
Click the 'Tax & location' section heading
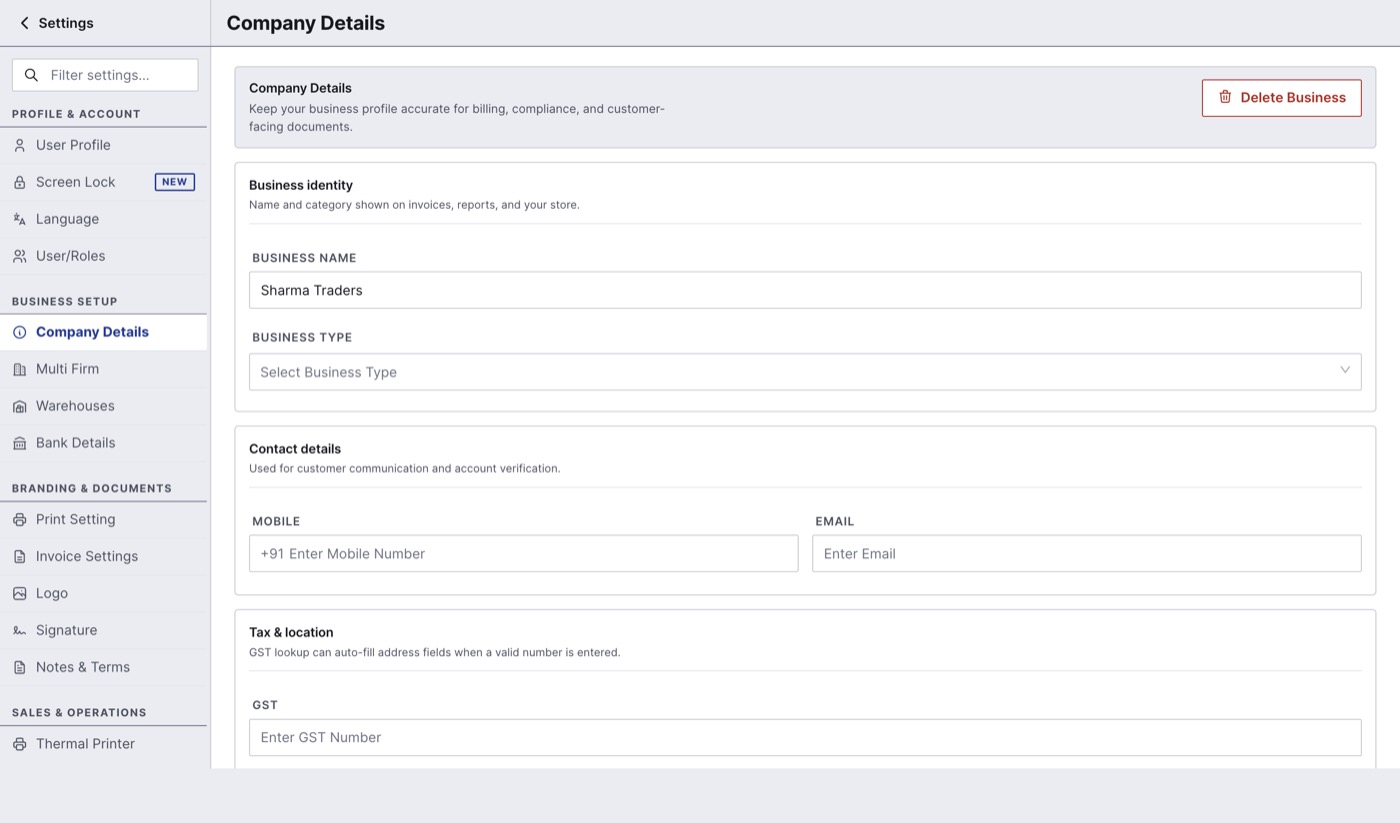point(291,633)
